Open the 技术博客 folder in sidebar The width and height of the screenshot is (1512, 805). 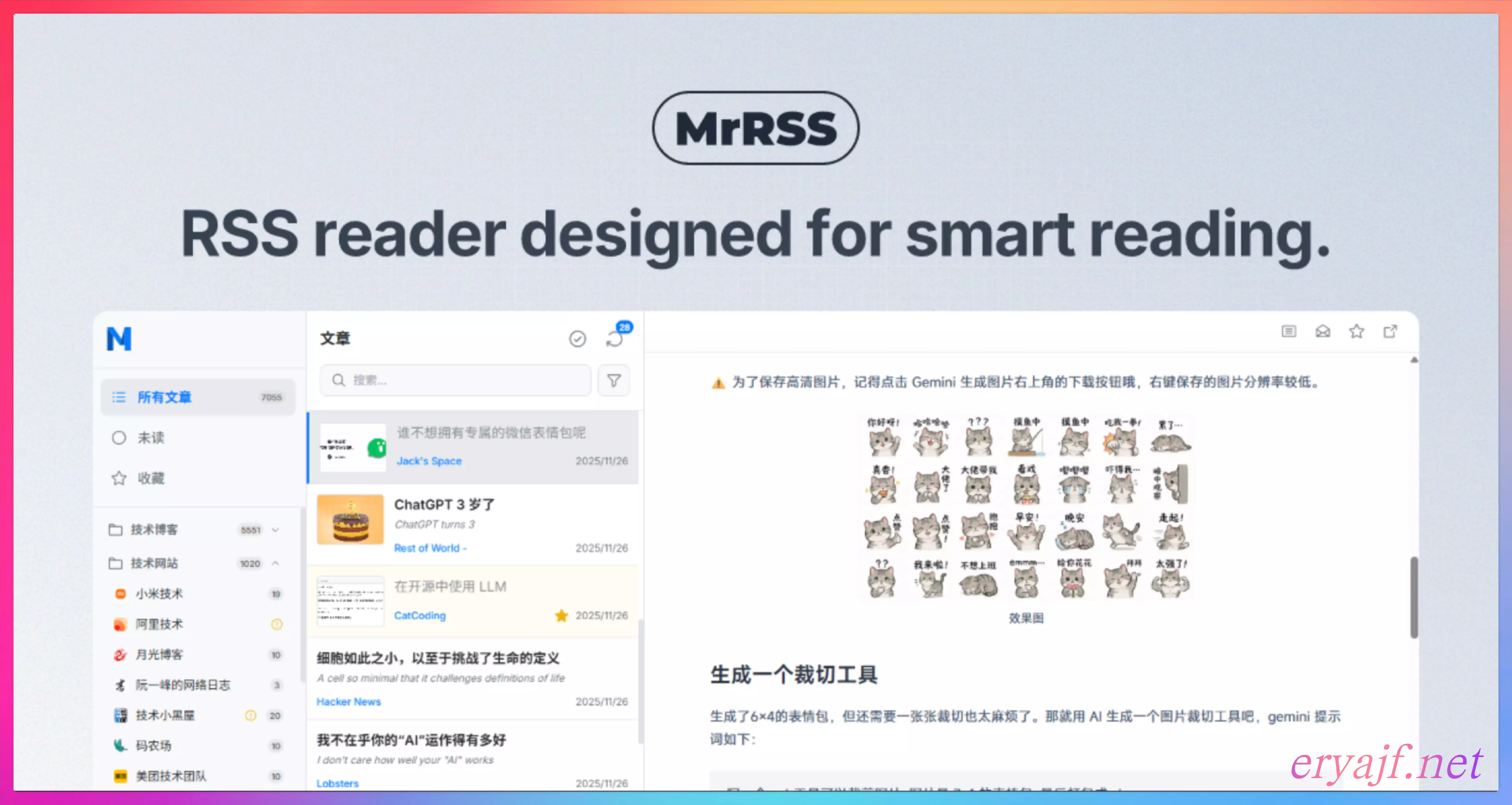pos(154,530)
